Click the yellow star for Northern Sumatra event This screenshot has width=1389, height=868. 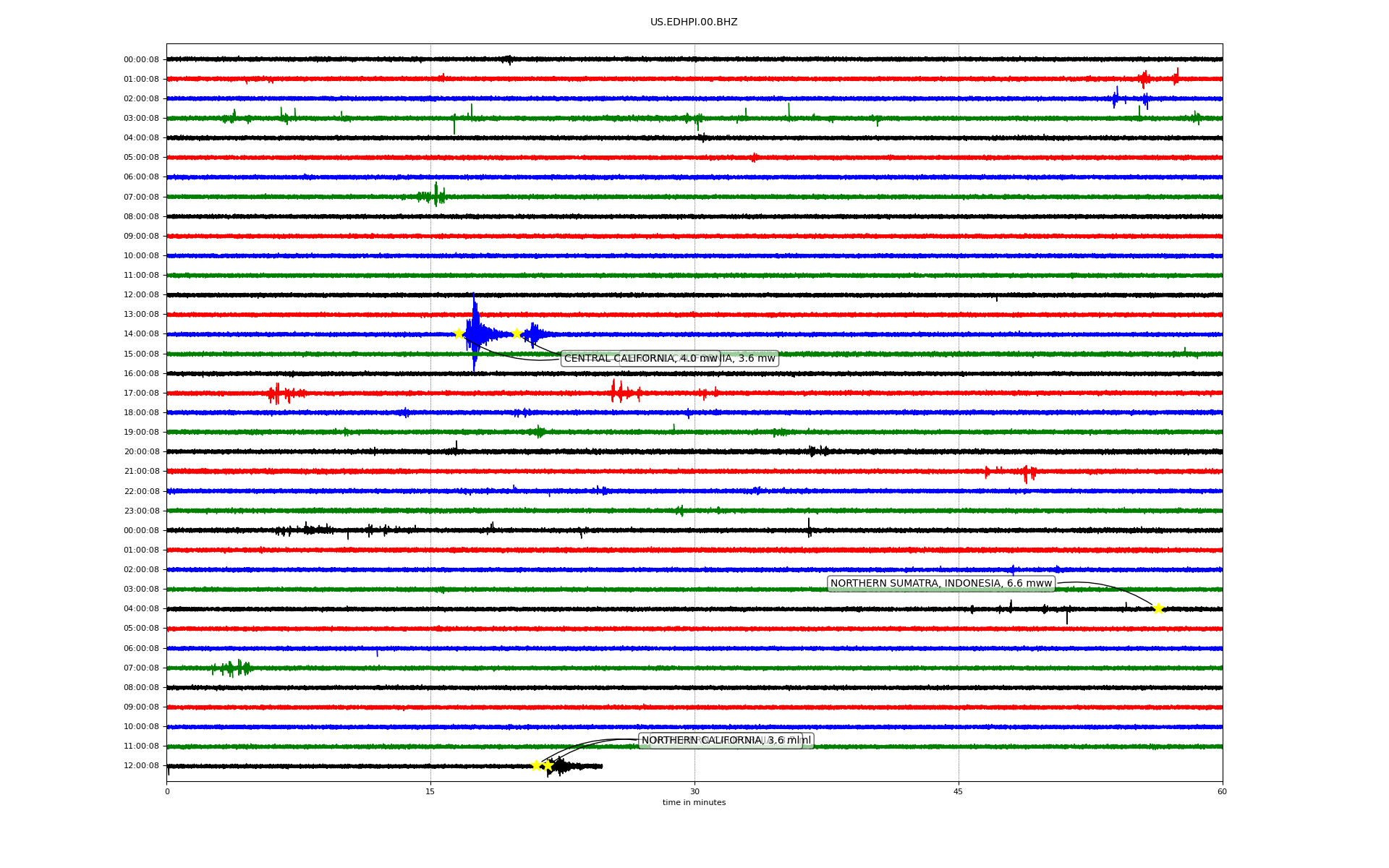pos(1157,608)
